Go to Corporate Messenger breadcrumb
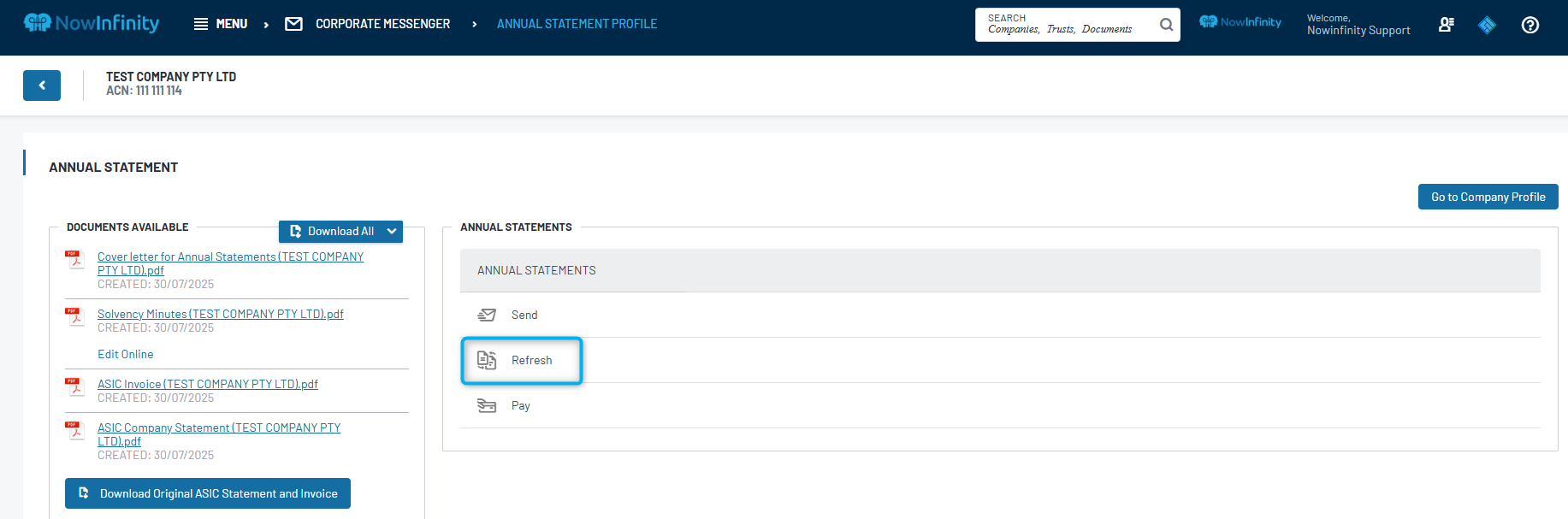This screenshot has width=1568, height=519. coord(382,24)
